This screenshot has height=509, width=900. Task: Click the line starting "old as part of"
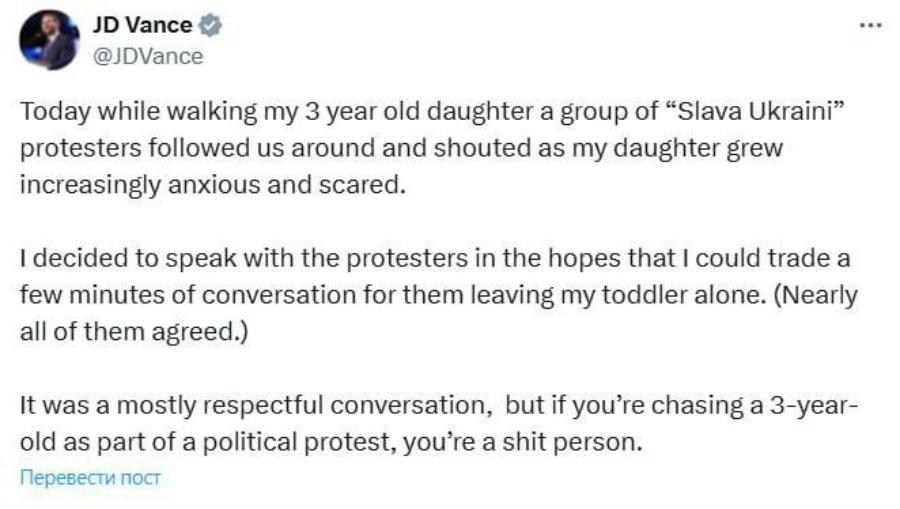pyautogui.click(x=331, y=442)
